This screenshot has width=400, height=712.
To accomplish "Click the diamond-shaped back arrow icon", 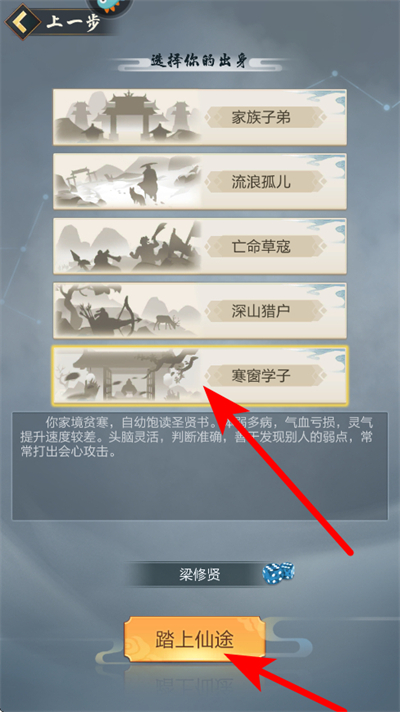I will point(23,21).
